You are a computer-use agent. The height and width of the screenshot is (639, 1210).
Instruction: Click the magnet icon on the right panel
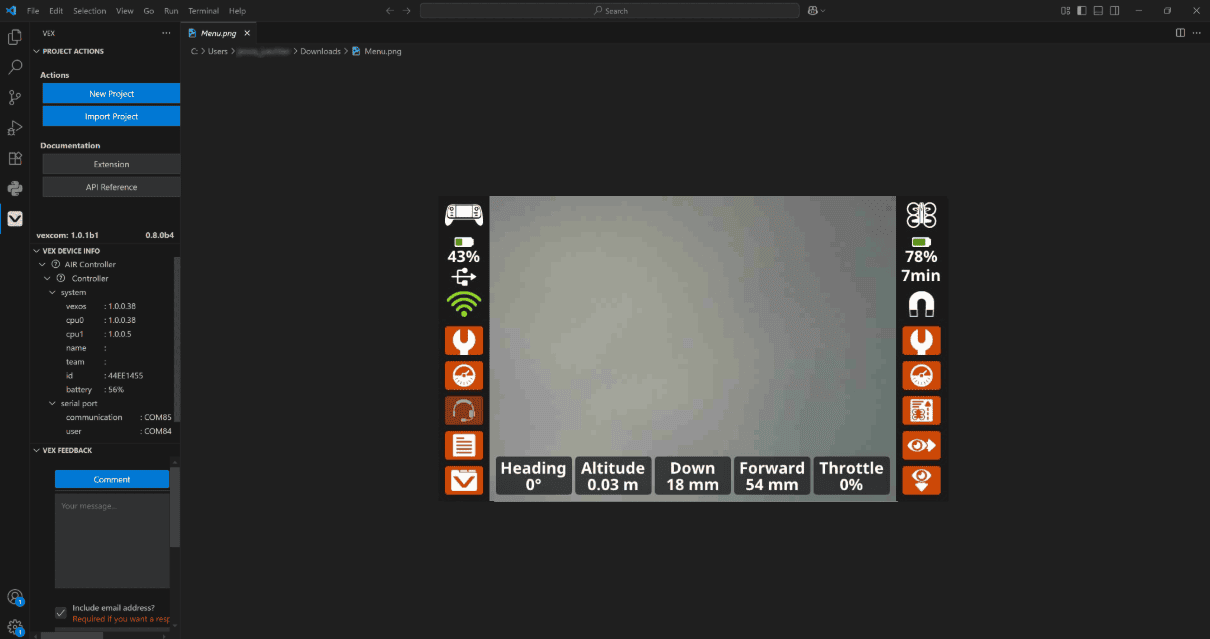click(x=921, y=305)
